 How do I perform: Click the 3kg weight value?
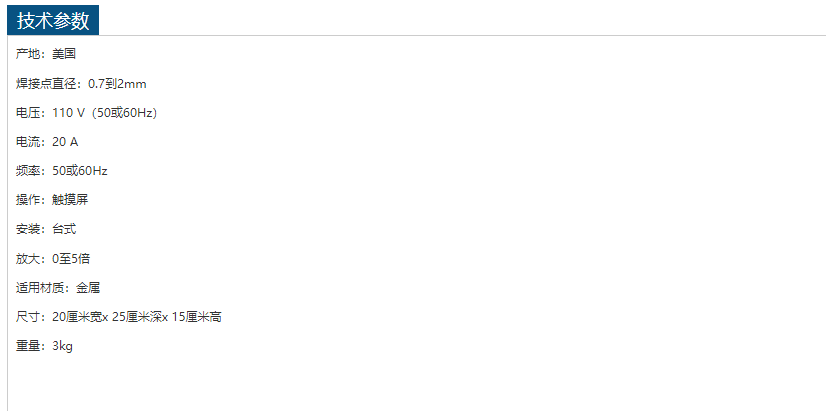coord(63,346)
